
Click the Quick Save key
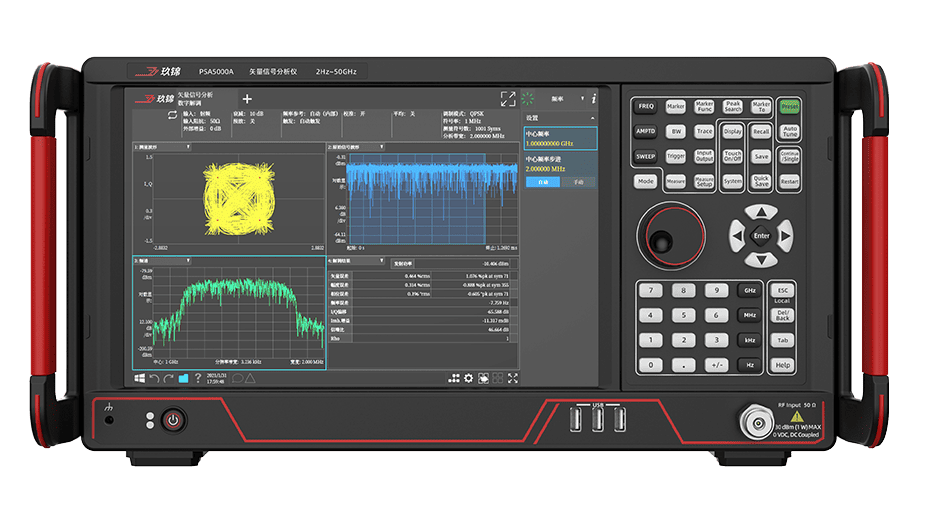(x=761, y=181)
